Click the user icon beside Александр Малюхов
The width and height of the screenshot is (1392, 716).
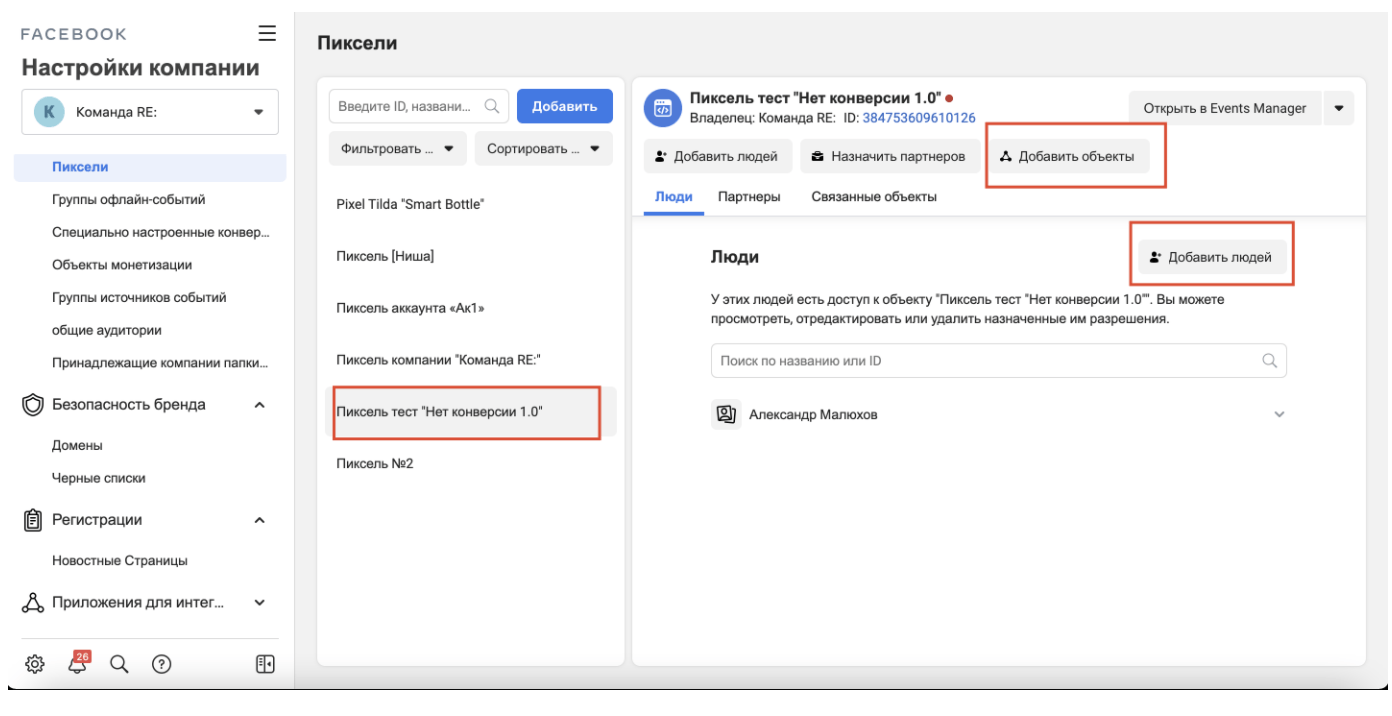[x=726, y=414]
